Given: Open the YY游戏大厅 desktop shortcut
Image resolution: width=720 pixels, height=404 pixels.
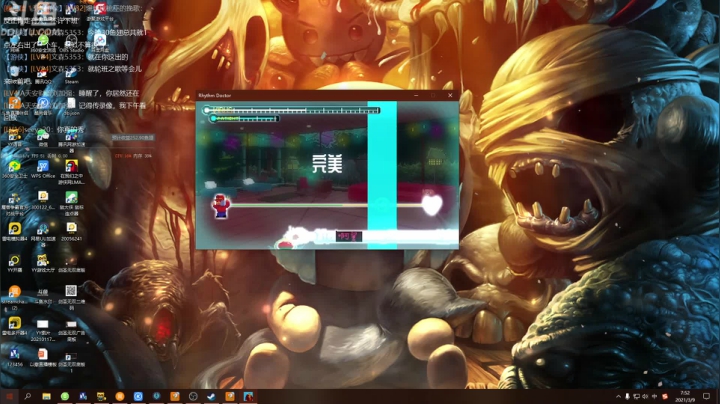Looking at the screenshot, I should (43, 264).
